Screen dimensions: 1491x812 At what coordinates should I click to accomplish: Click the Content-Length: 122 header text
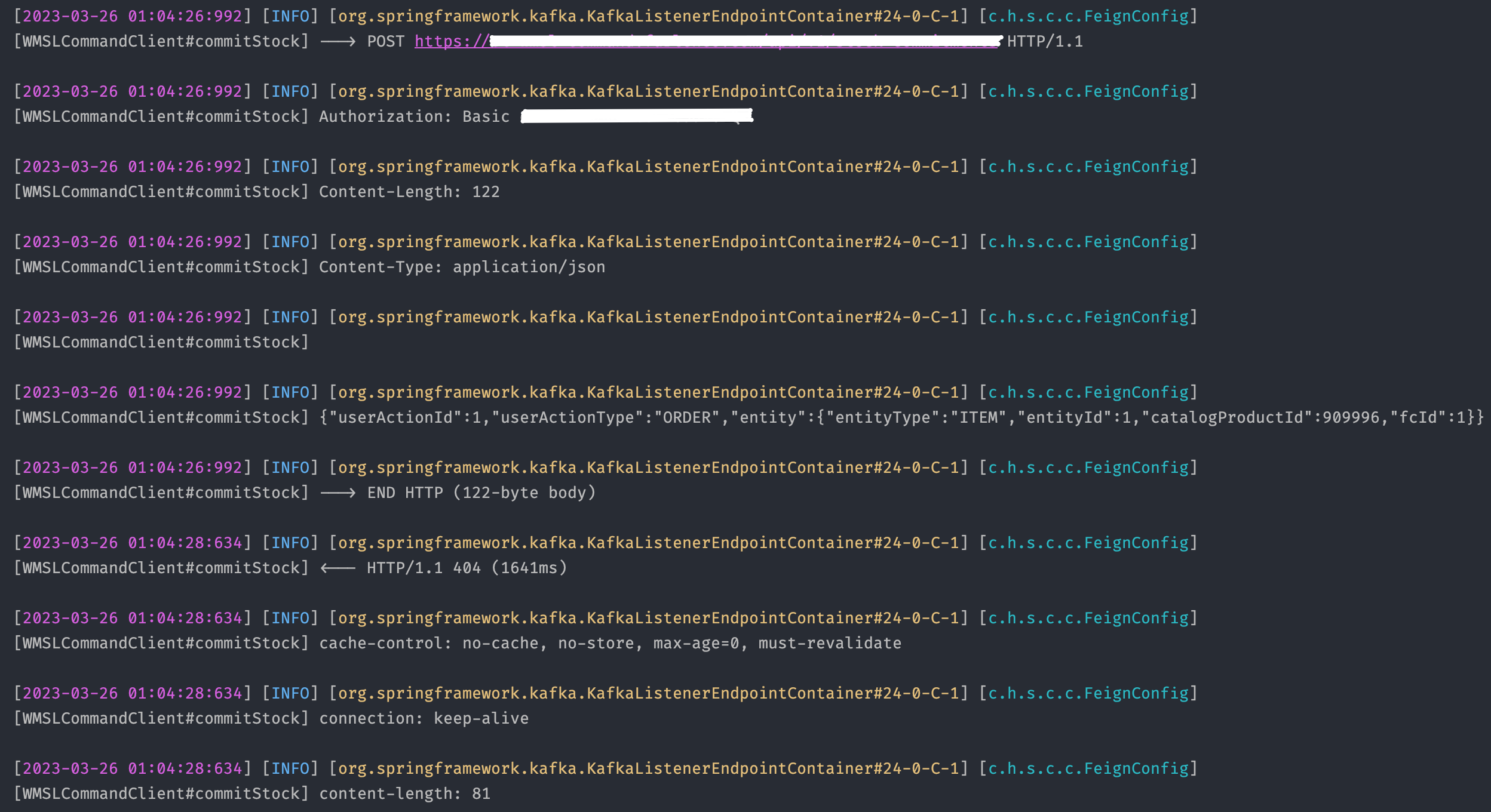[x=409, y=192]
